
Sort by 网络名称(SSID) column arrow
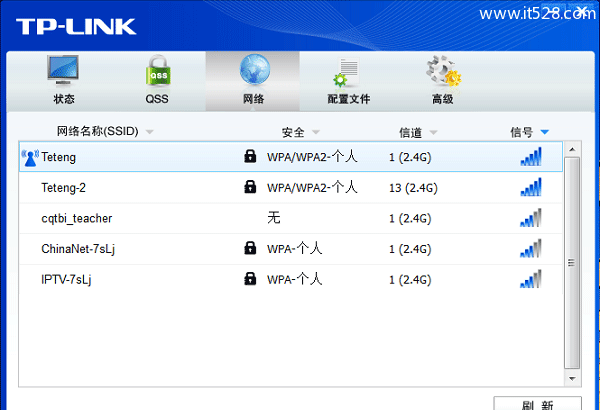coord(150,132)
